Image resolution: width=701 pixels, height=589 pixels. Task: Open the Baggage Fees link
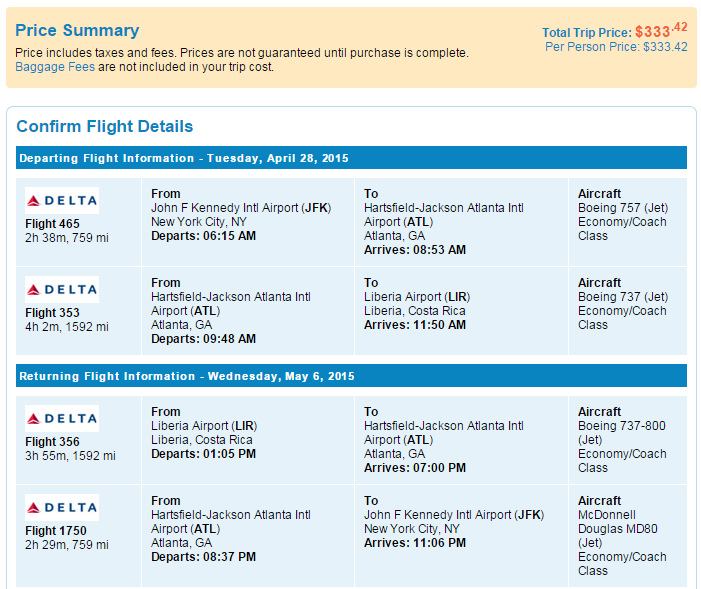[x=55, y=67]
